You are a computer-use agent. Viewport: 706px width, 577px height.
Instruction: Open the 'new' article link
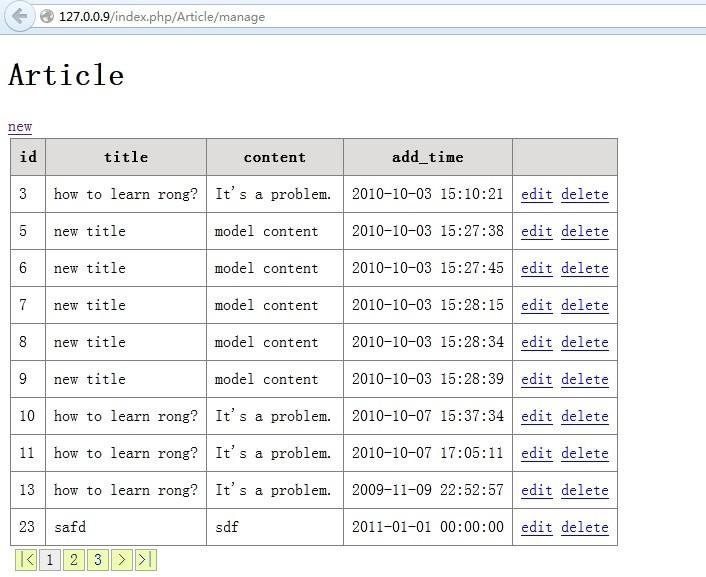[20, 127]
